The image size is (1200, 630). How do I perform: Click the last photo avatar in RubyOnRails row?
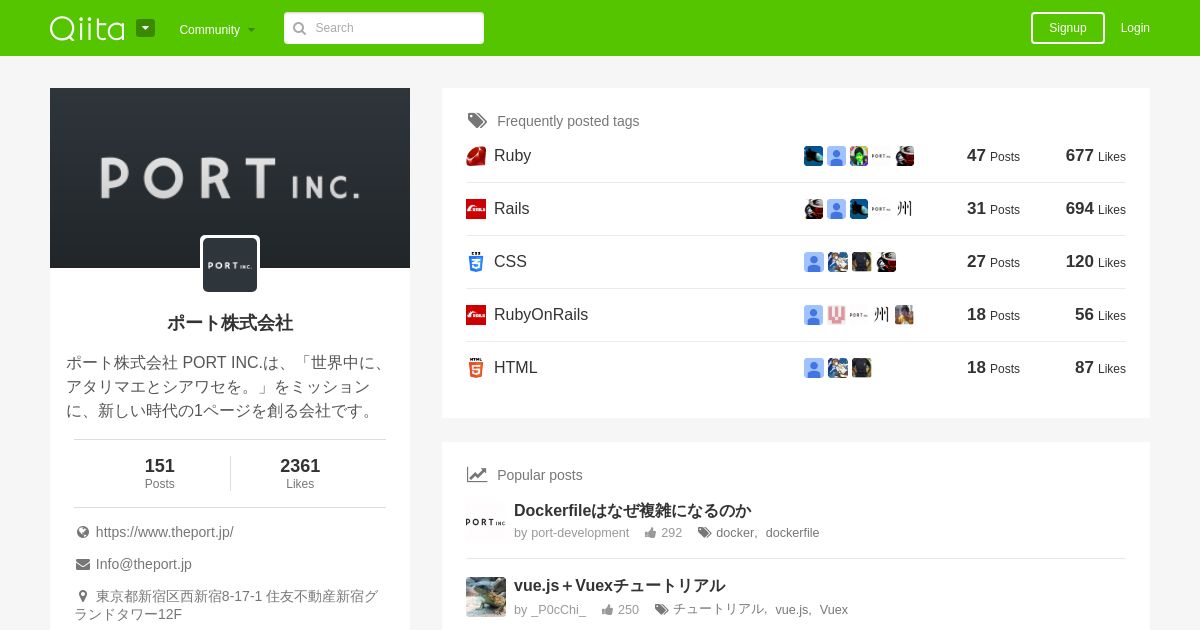(x=904, y=315)
